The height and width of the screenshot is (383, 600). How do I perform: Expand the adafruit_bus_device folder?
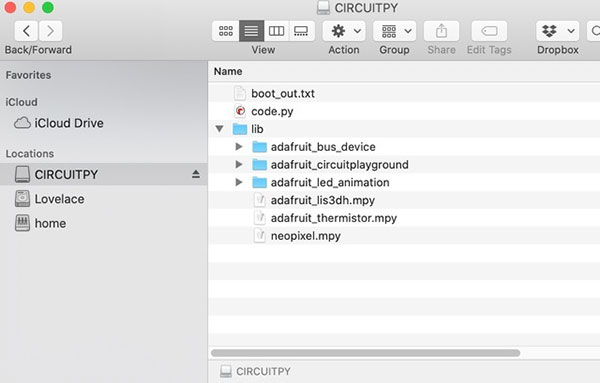pyautogui.click(x=239, y=147)
